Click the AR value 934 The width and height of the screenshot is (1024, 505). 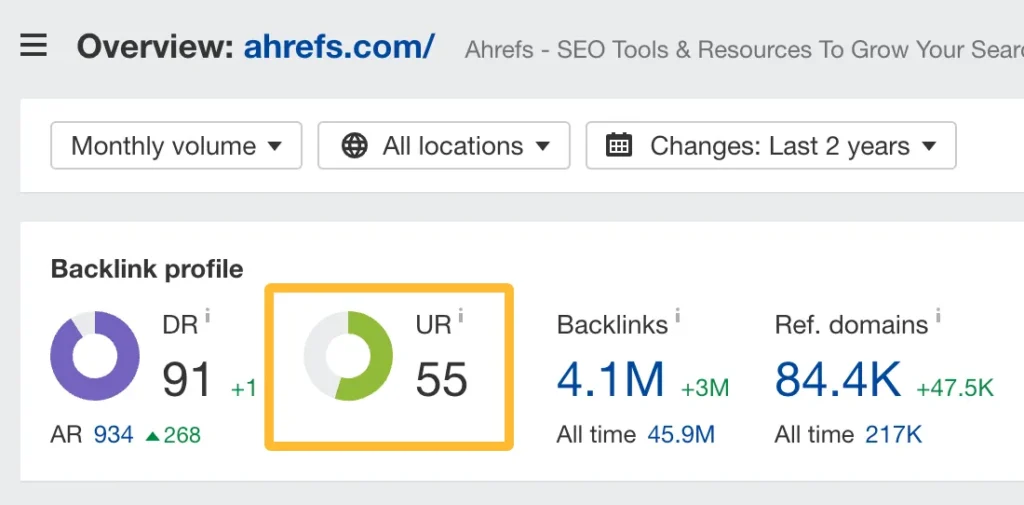click(113, 435)
